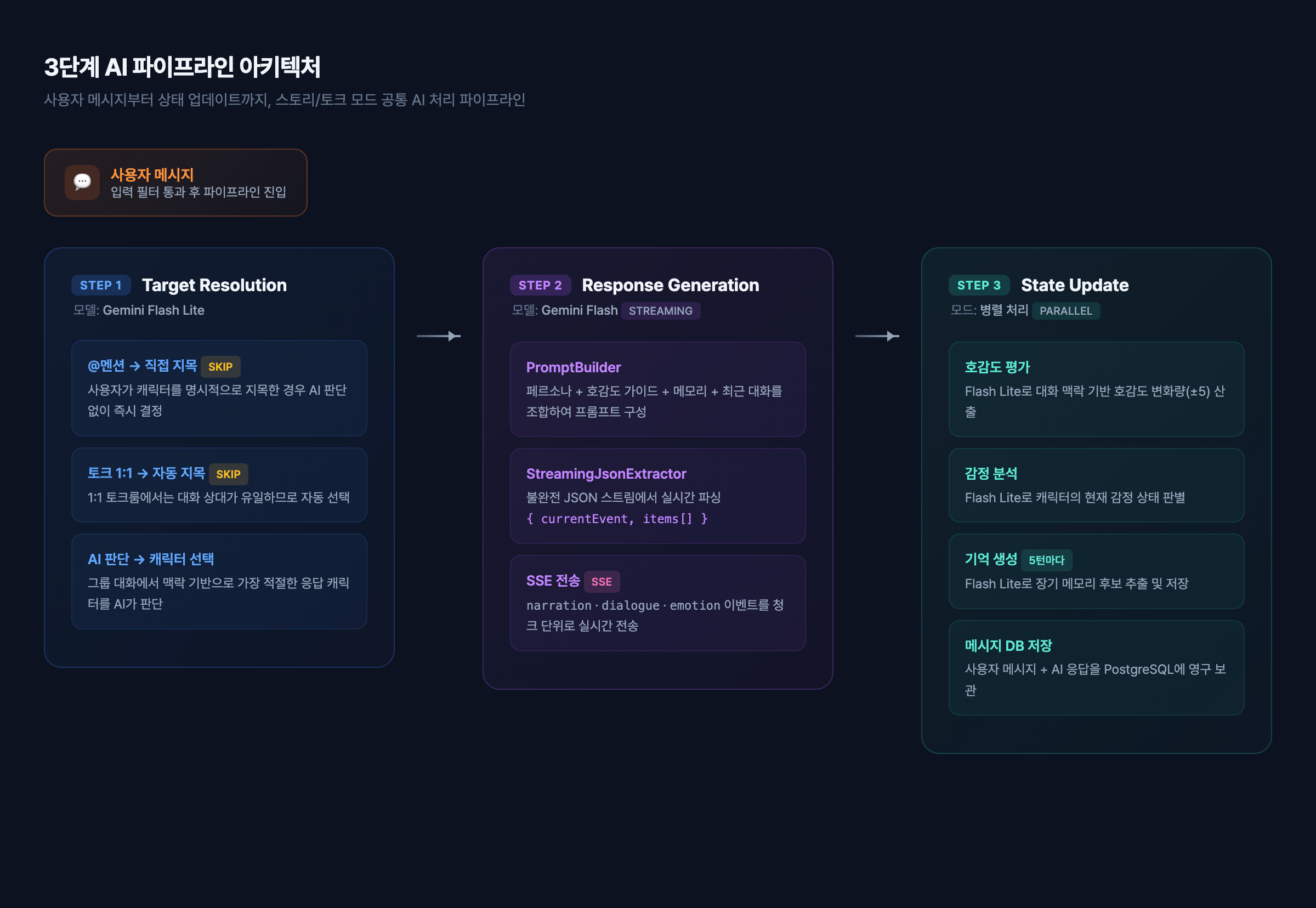Image resolution: width=1316 pixels, height=908 pixels.
Task: Select the Target Resolution panel header
Action: [x=214, y=285]
